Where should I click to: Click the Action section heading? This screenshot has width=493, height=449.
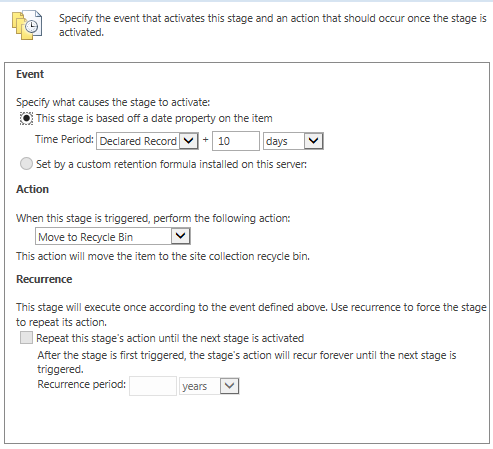pos(33,189)
